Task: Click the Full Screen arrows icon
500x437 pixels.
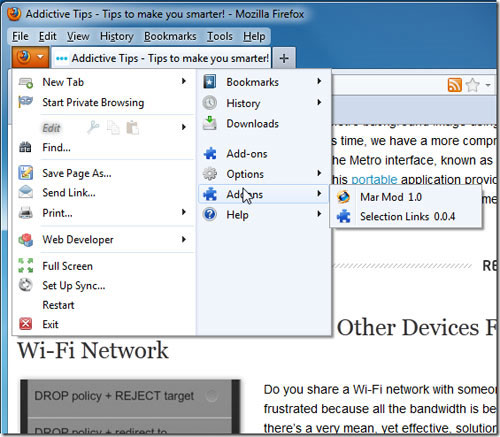Action: (26, 265)
